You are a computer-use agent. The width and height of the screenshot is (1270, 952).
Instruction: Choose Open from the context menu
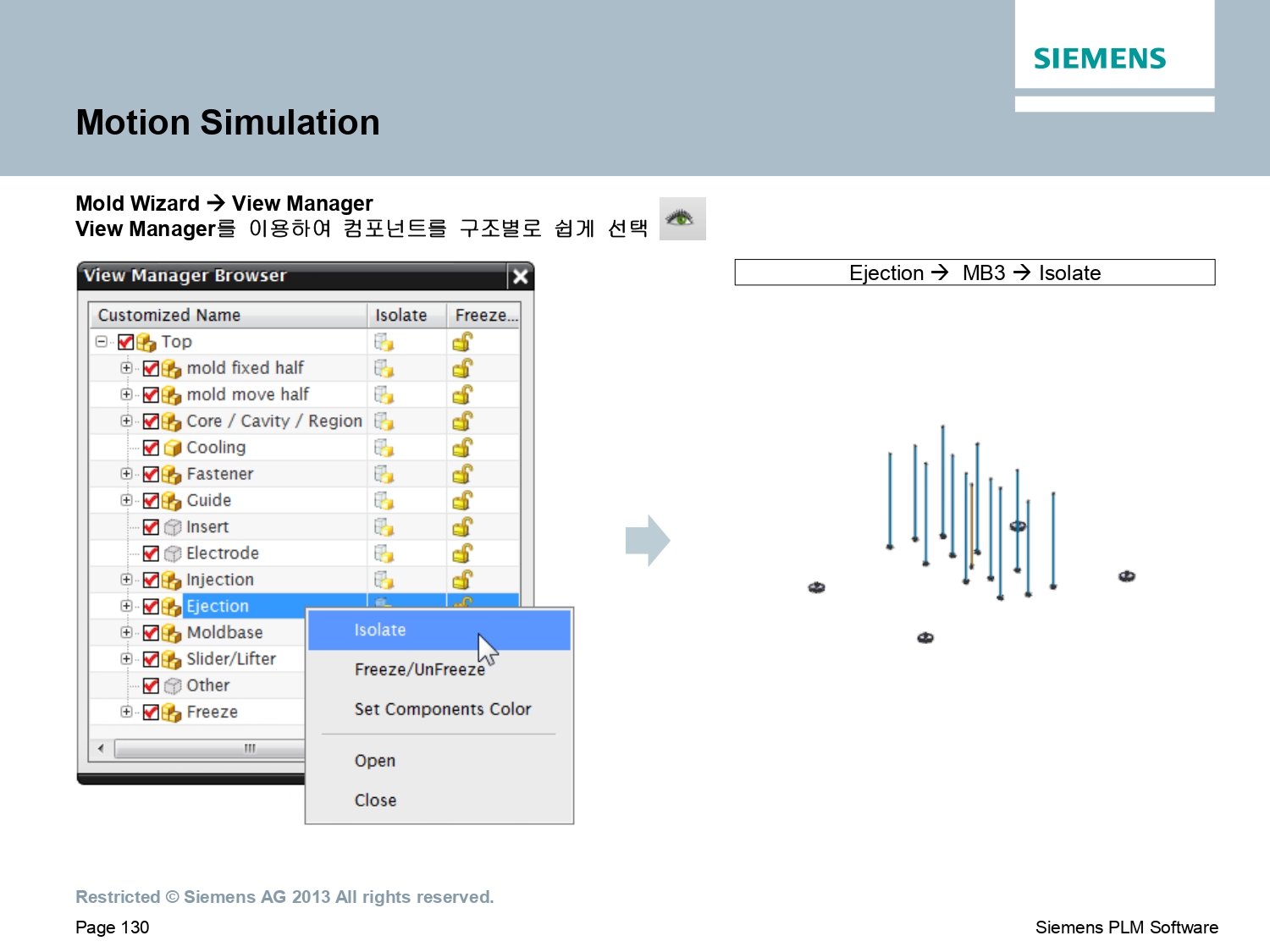439,761
